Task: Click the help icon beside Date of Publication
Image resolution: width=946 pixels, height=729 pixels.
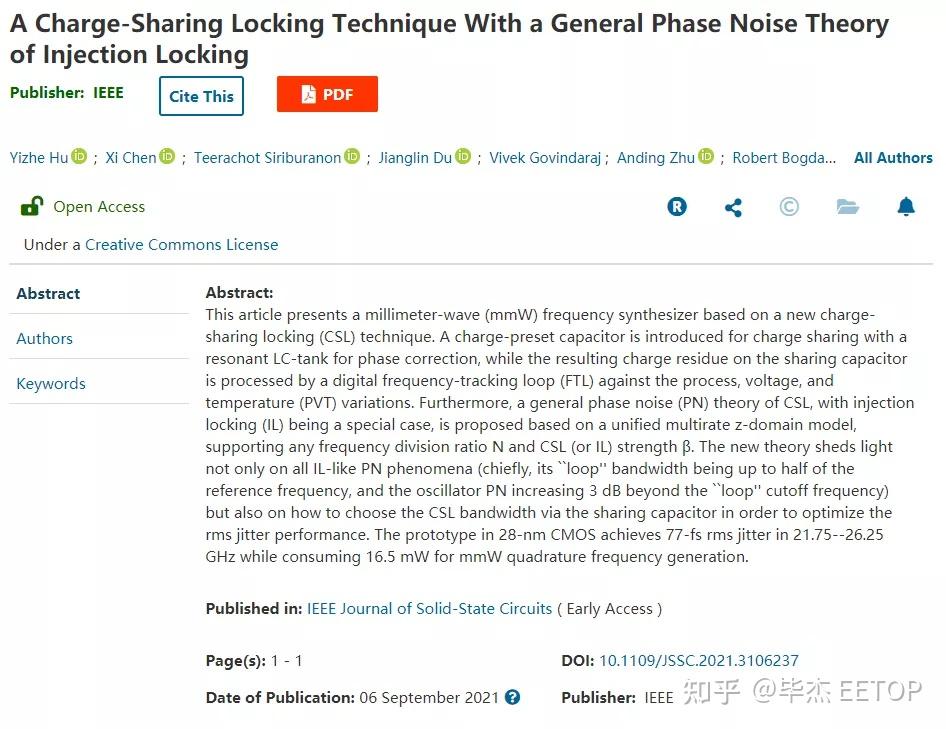Action: pos(513,697)
